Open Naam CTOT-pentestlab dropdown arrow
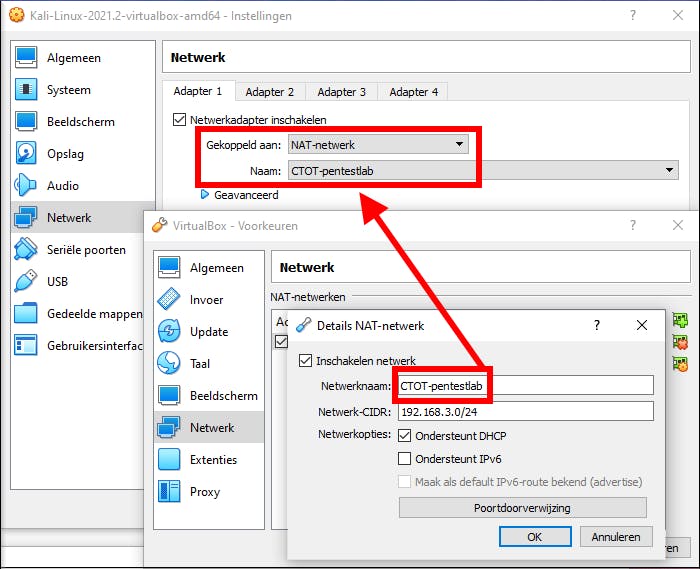Viewport: 700px width, 569px height. [669, 170]
